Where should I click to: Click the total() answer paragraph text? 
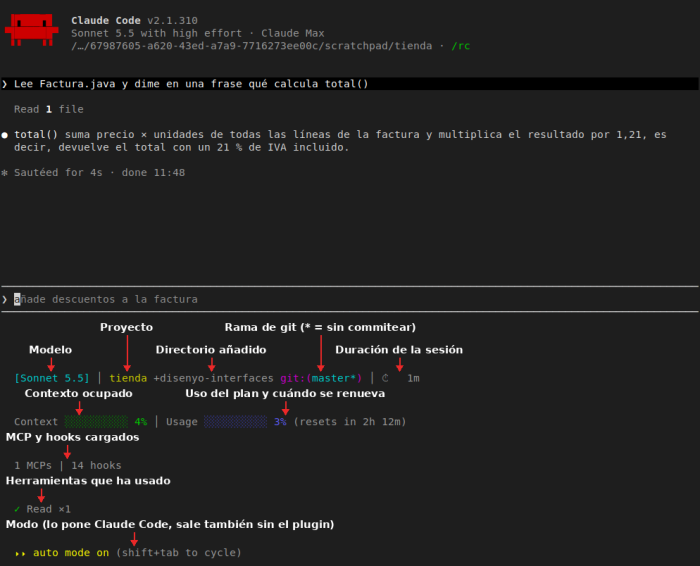pyautogui.click(x=340, y=141)
